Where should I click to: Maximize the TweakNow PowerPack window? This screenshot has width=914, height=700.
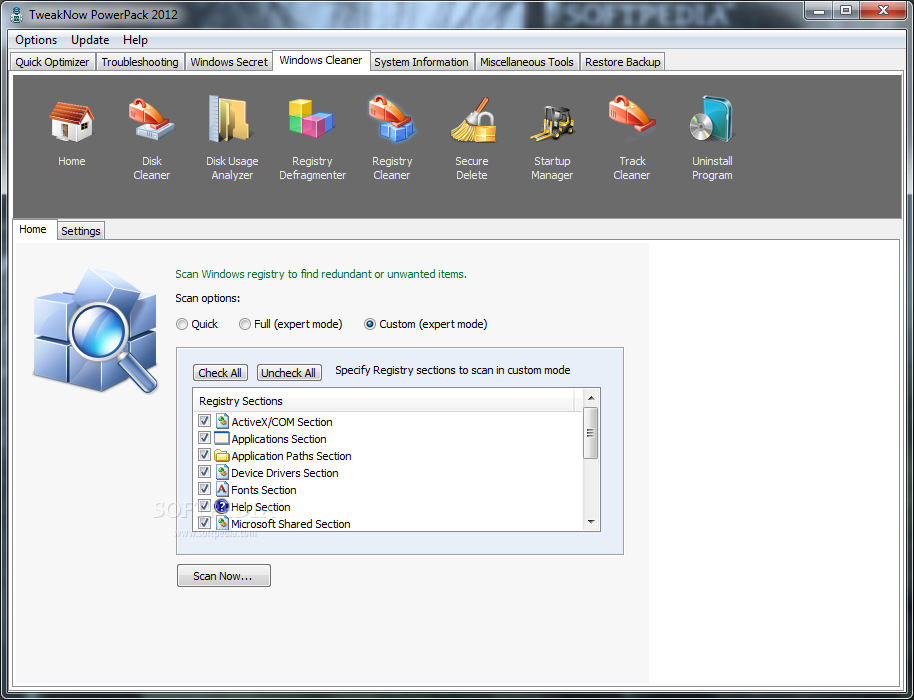(x=846, y=10)
